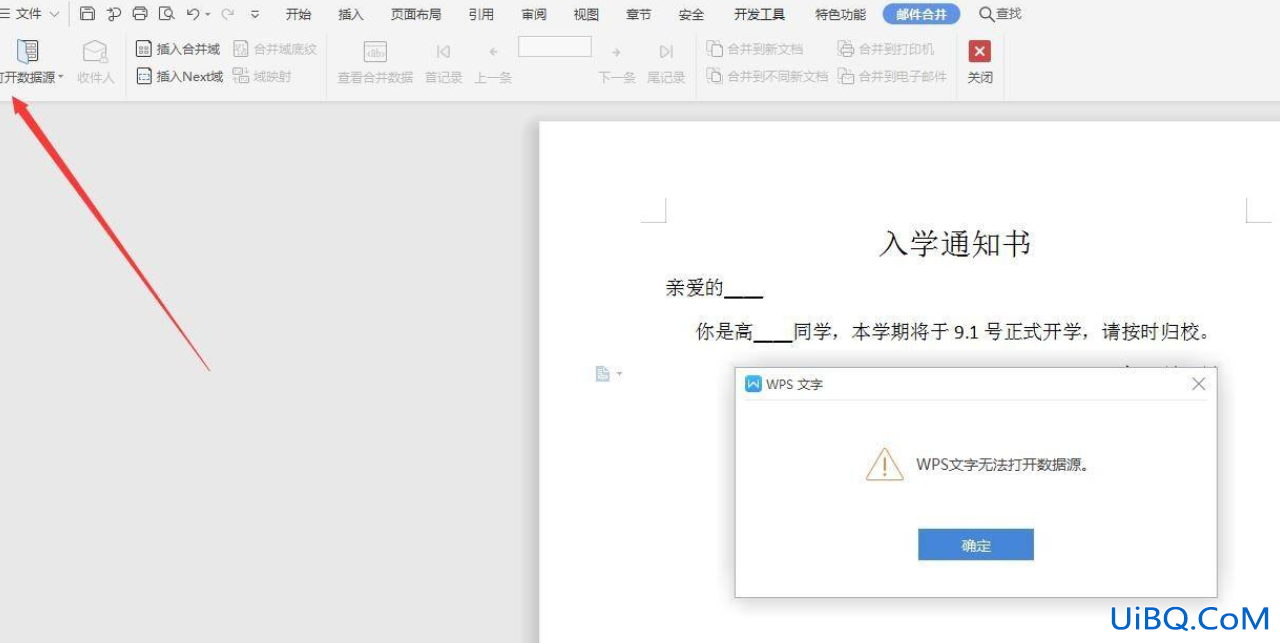The width and height of the screenshot is (1280, 643).
Task: Switch to the 视图 tab
Action: [x=586, y=14]
